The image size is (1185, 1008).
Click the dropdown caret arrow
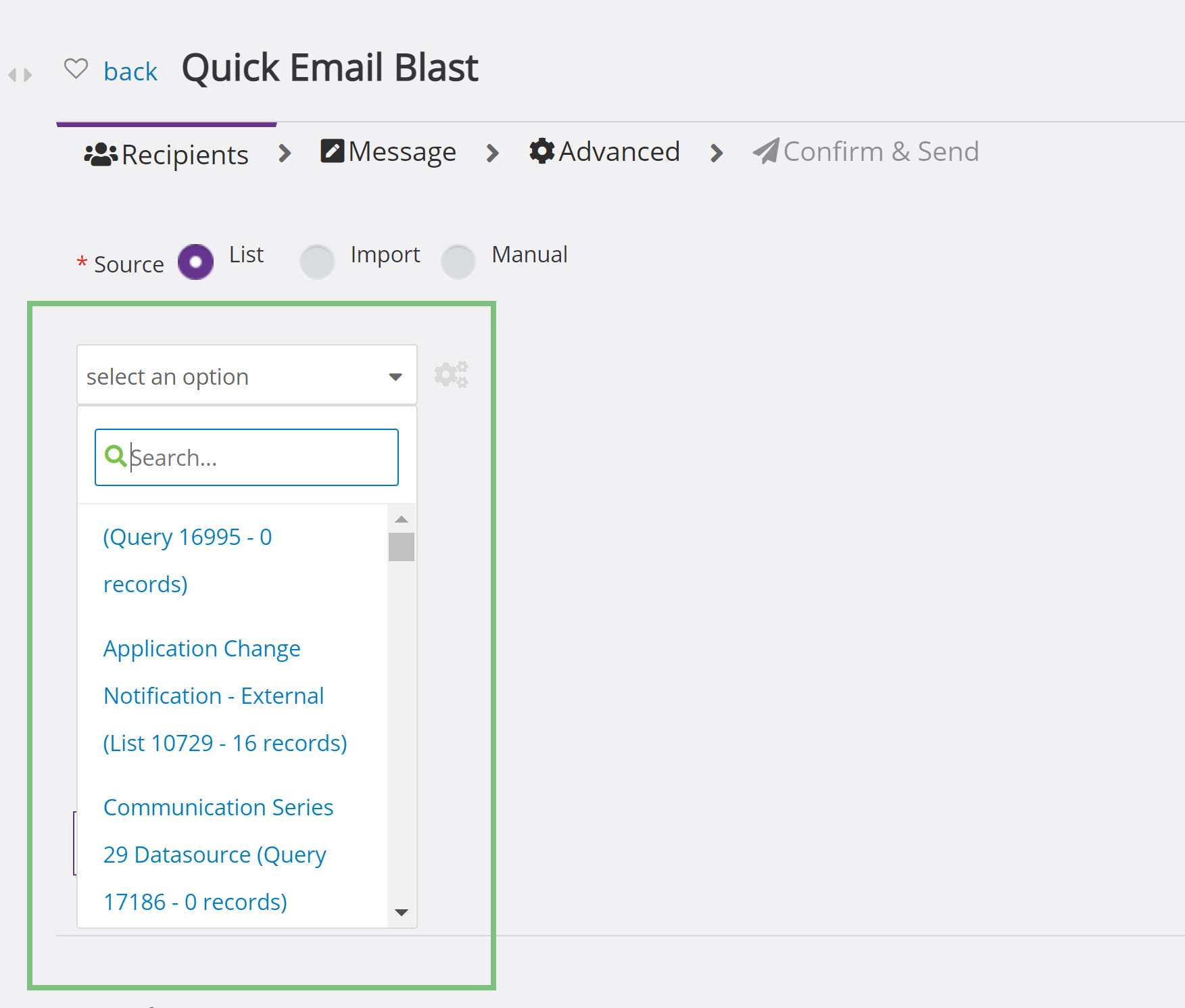tap(395, 377)
